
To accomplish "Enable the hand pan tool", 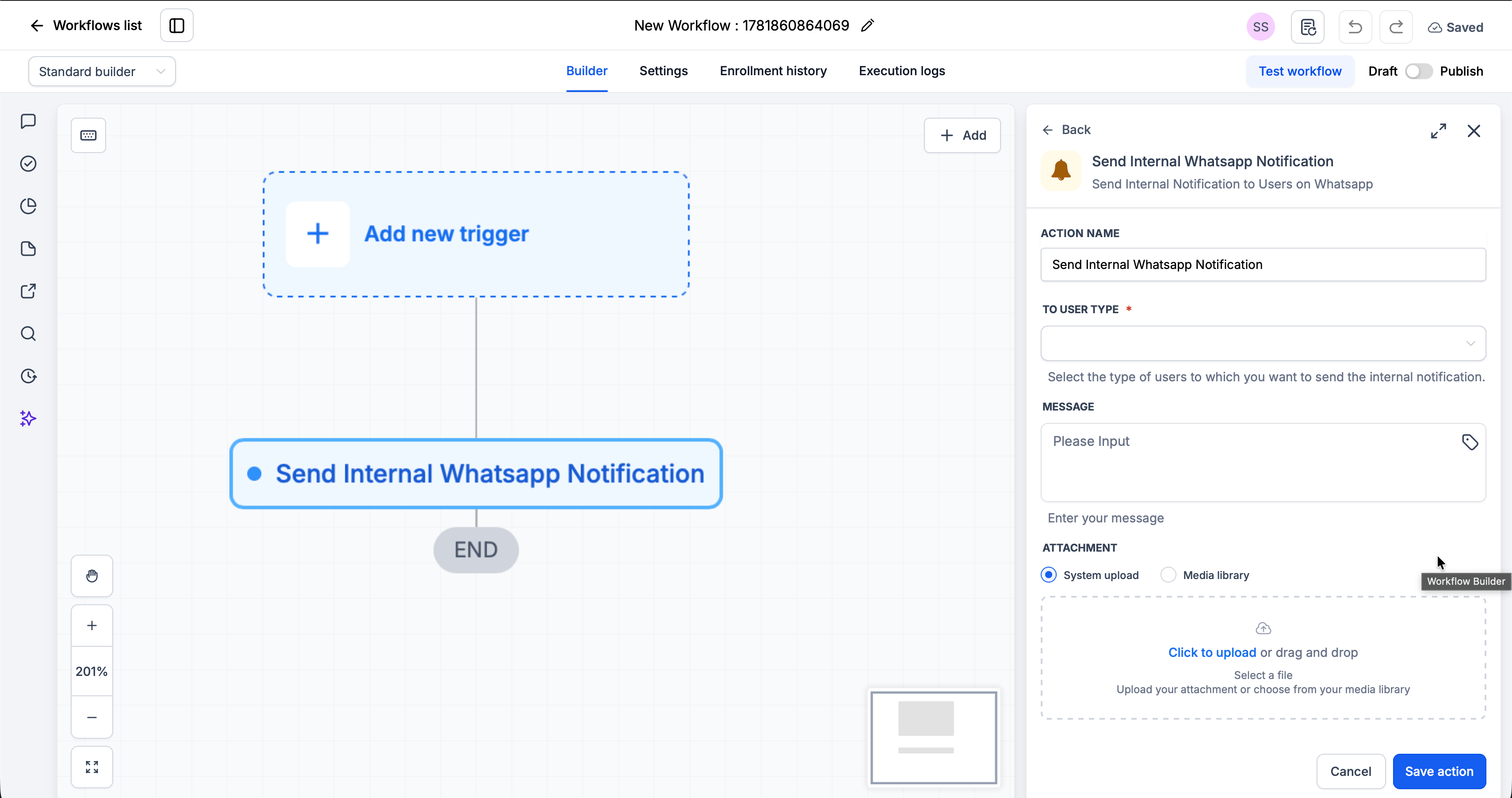I will [x=92, y=576].
